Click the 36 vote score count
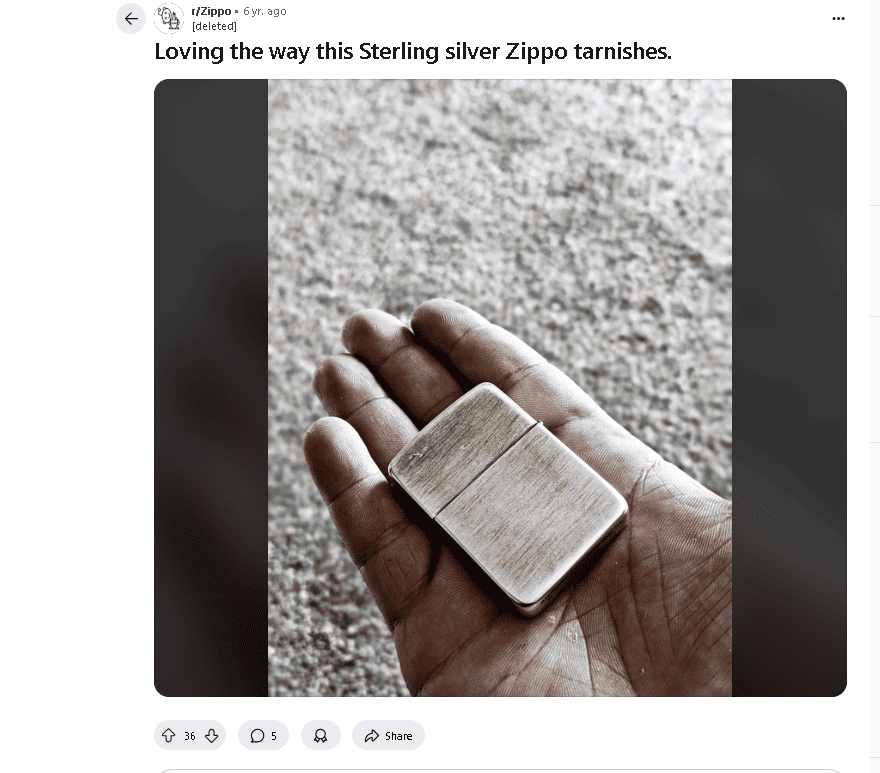Image resolution: width=880 pixels, height=773 pixels. 190,736
